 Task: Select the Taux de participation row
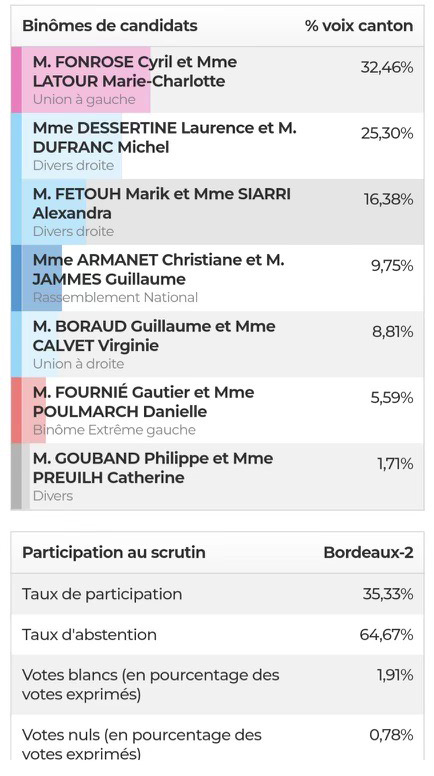pos(217,594)
